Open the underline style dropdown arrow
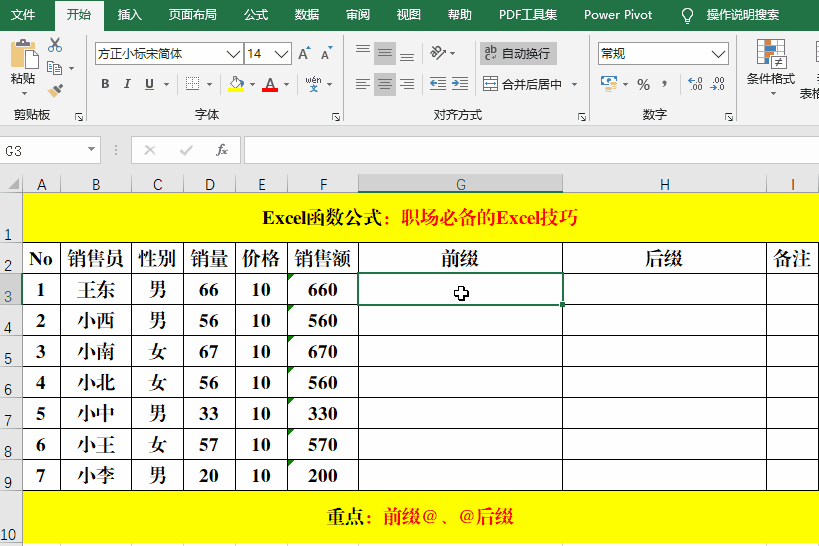Viewport: 819px width, 546px height. coord(166,84)
